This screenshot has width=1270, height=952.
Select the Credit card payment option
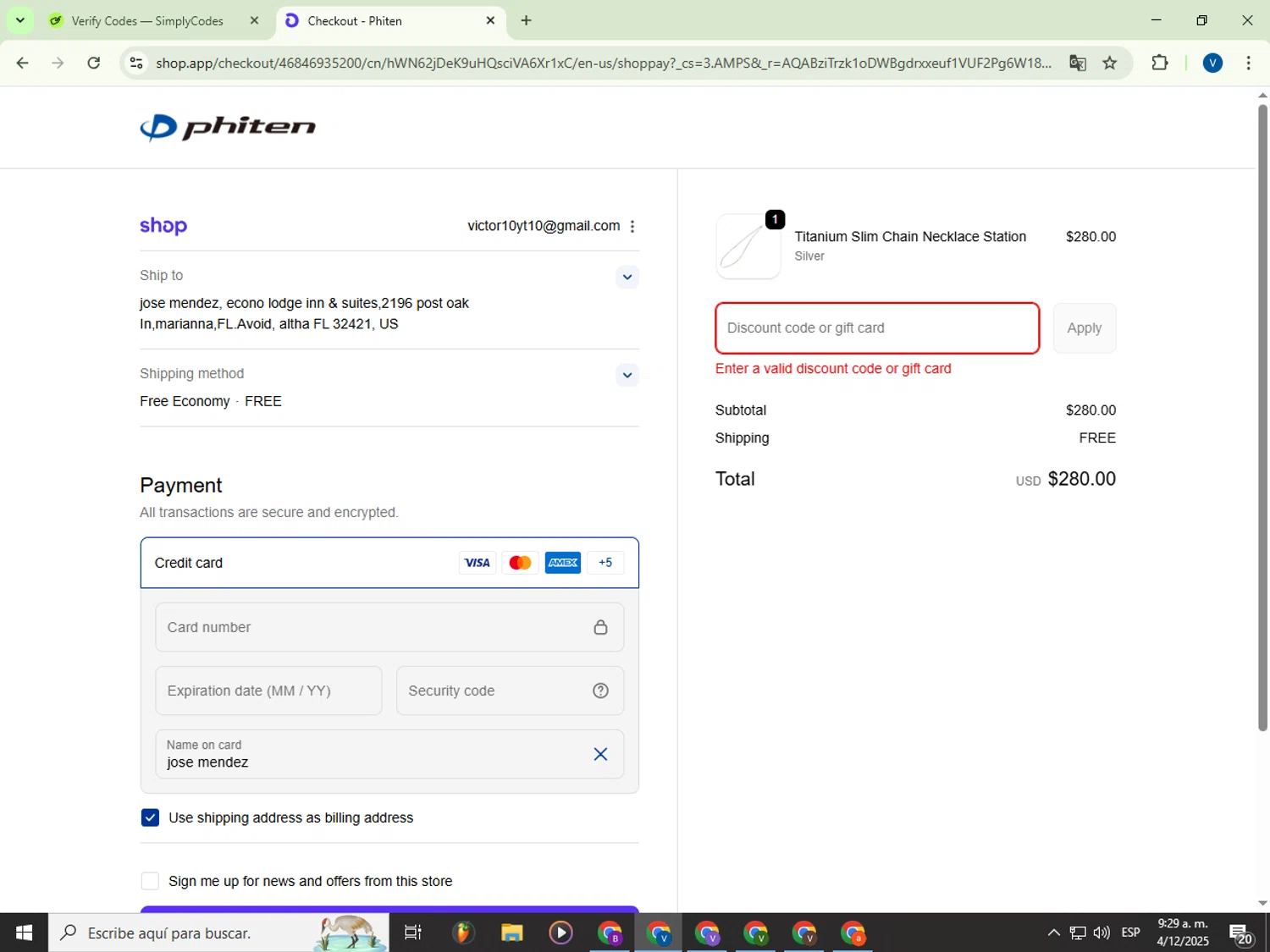[x=389, y=563]
